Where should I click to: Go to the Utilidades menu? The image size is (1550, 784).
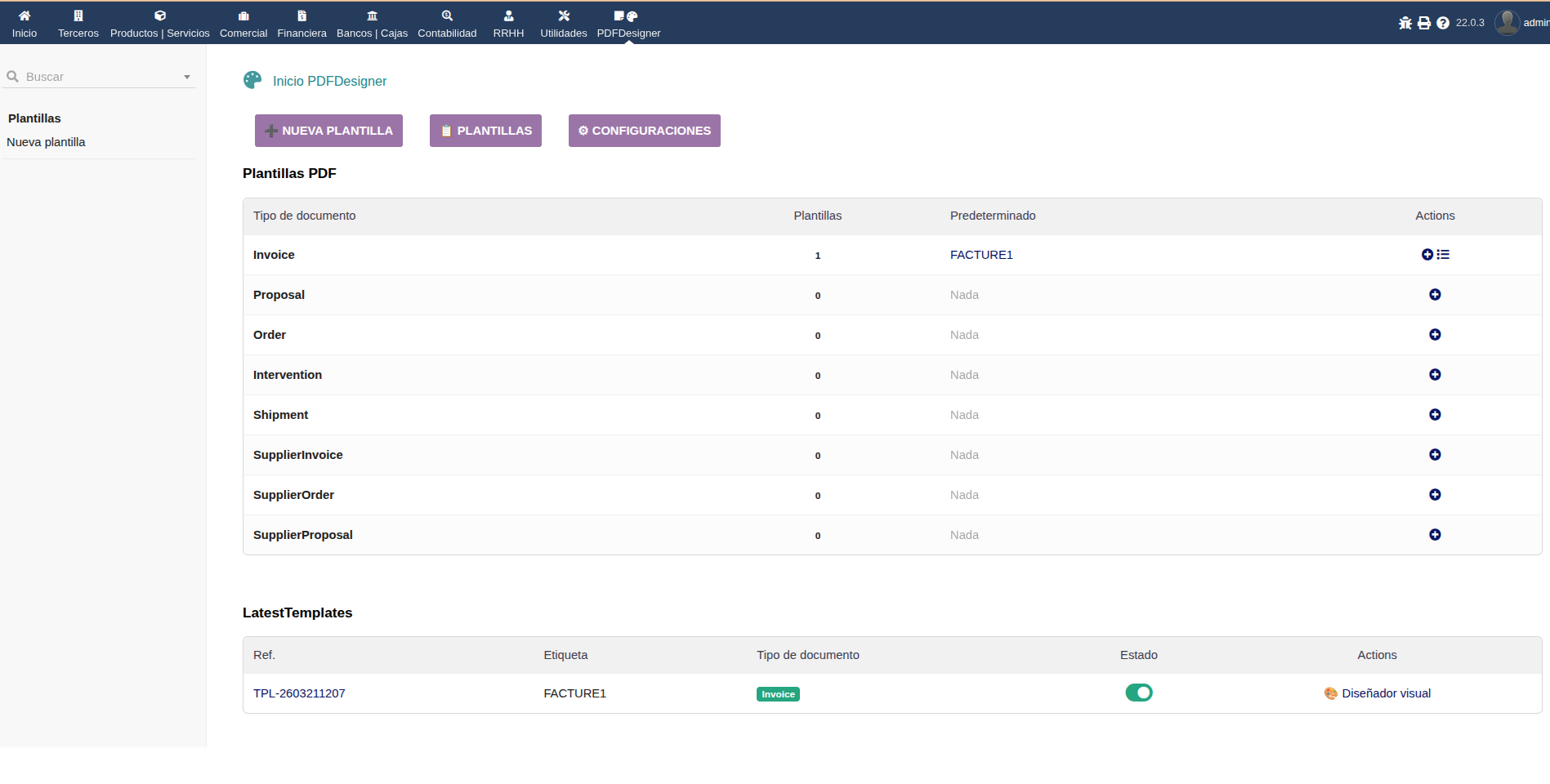tap(564, 23)
